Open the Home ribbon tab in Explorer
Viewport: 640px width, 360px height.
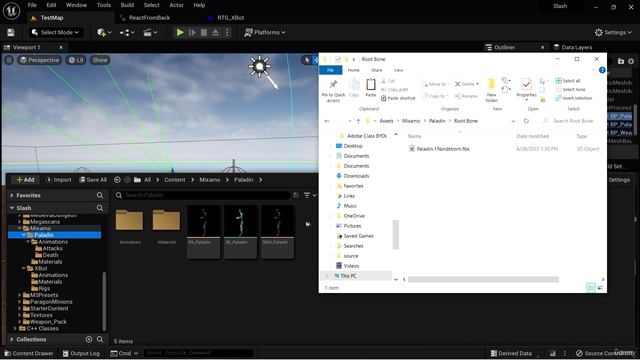point(353,70)
